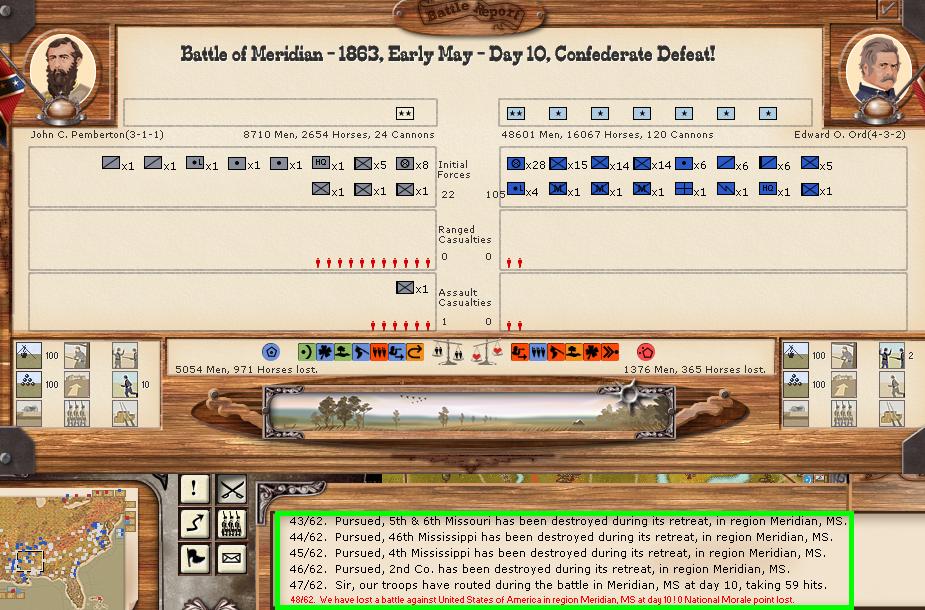Click the red pentagon Union fort icon

coord(645,352)
